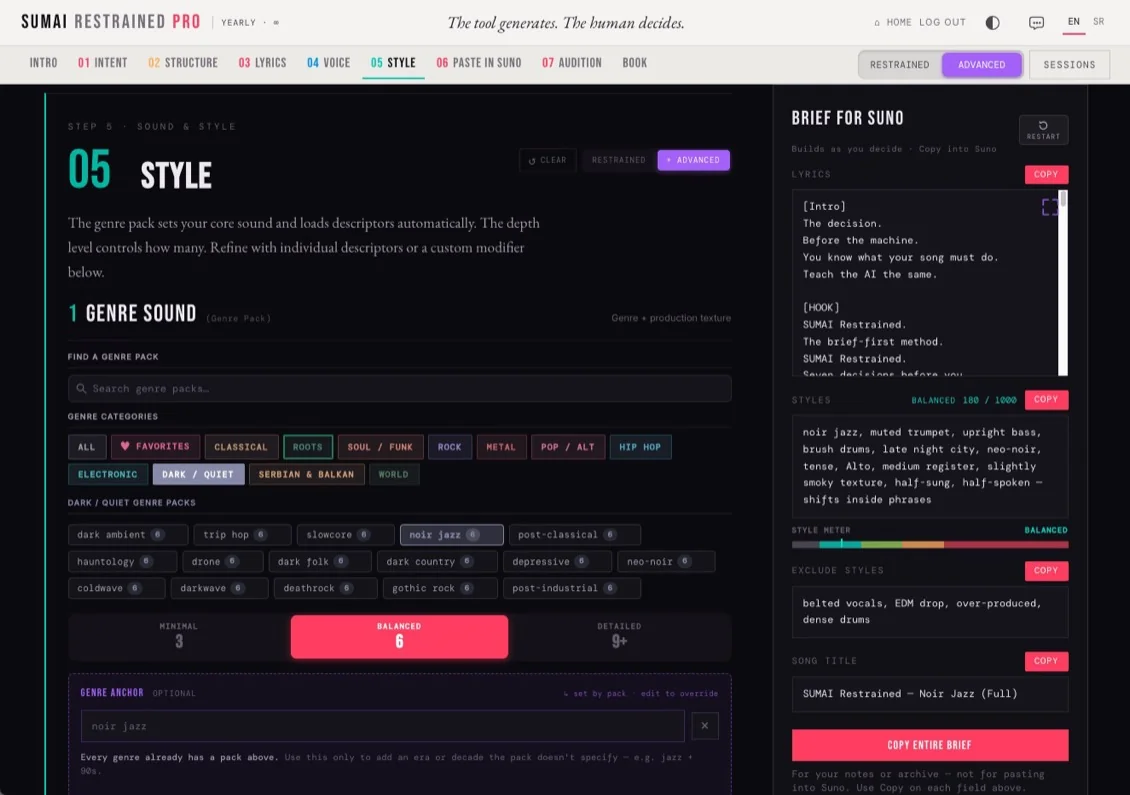The width and height of the screenshot is (1130, 795).
Task: Choose the drone genre pack
Action: point(222,561)
